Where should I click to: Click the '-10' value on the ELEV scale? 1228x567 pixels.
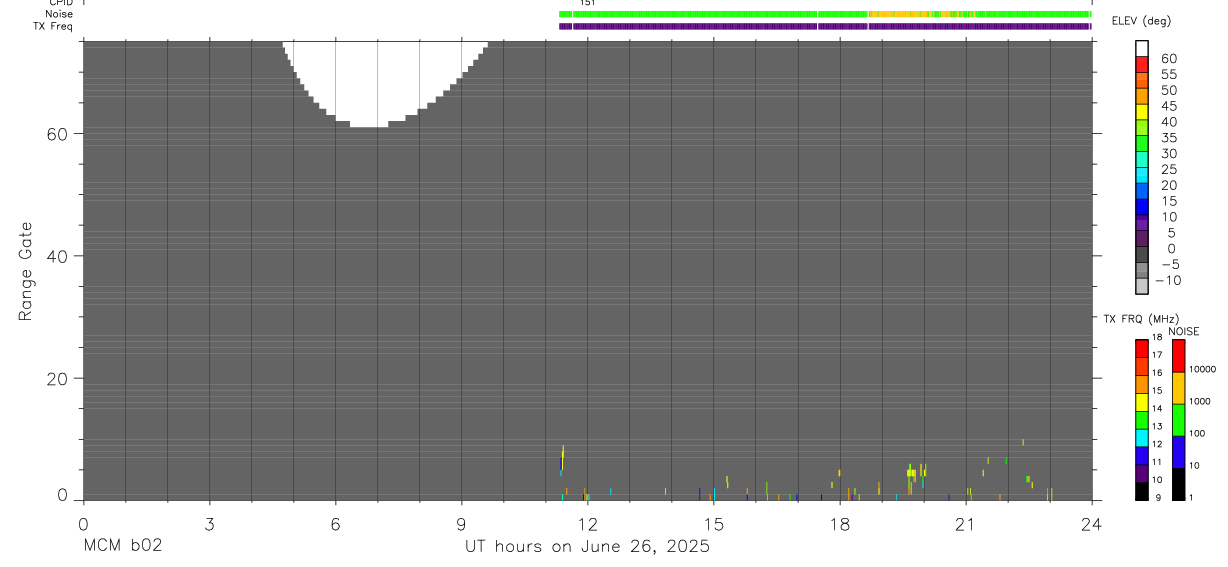coord(1168,280)
